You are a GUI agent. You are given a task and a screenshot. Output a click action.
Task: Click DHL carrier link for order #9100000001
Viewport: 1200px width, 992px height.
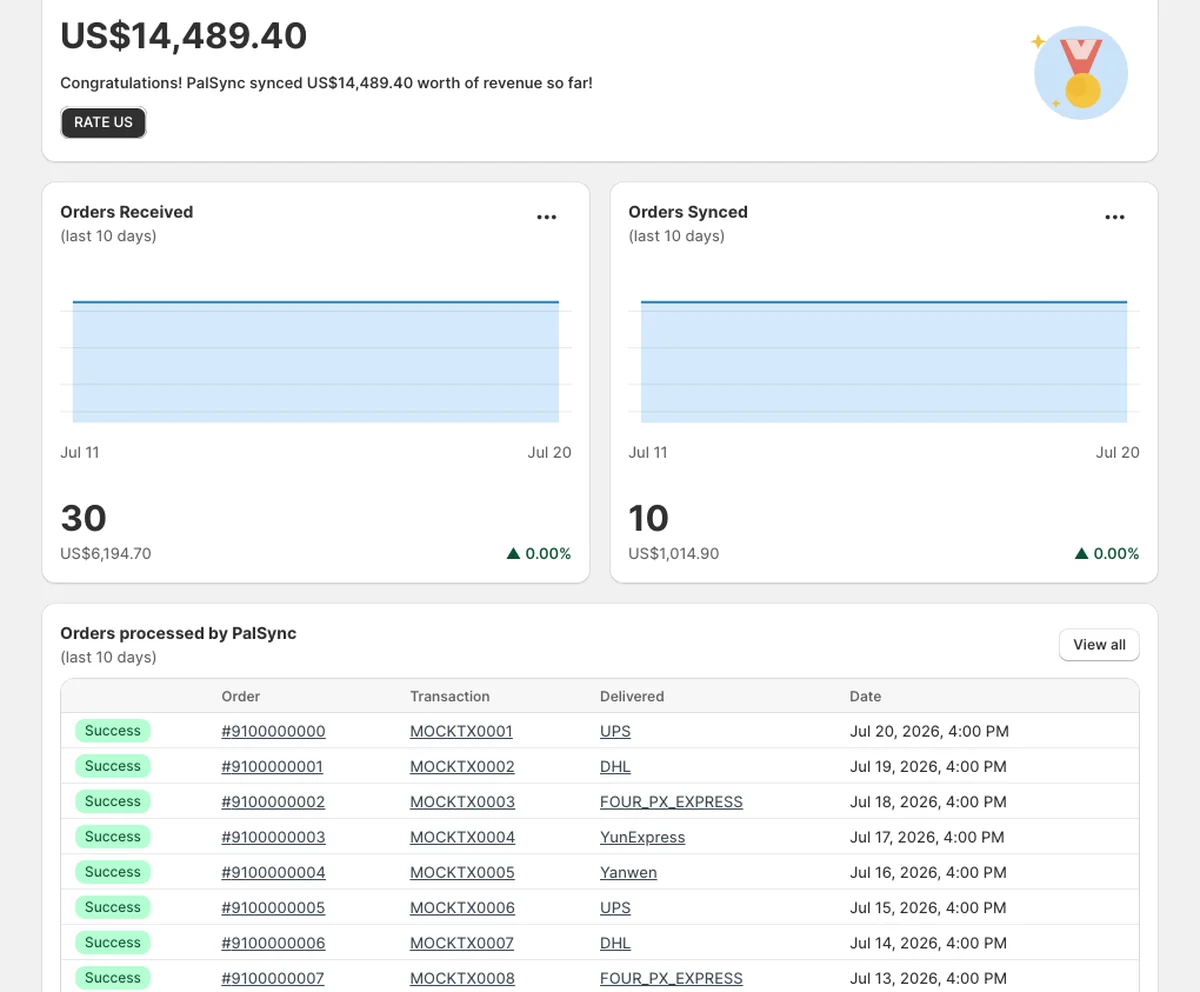pyautogui.click(x=615, y=767)
